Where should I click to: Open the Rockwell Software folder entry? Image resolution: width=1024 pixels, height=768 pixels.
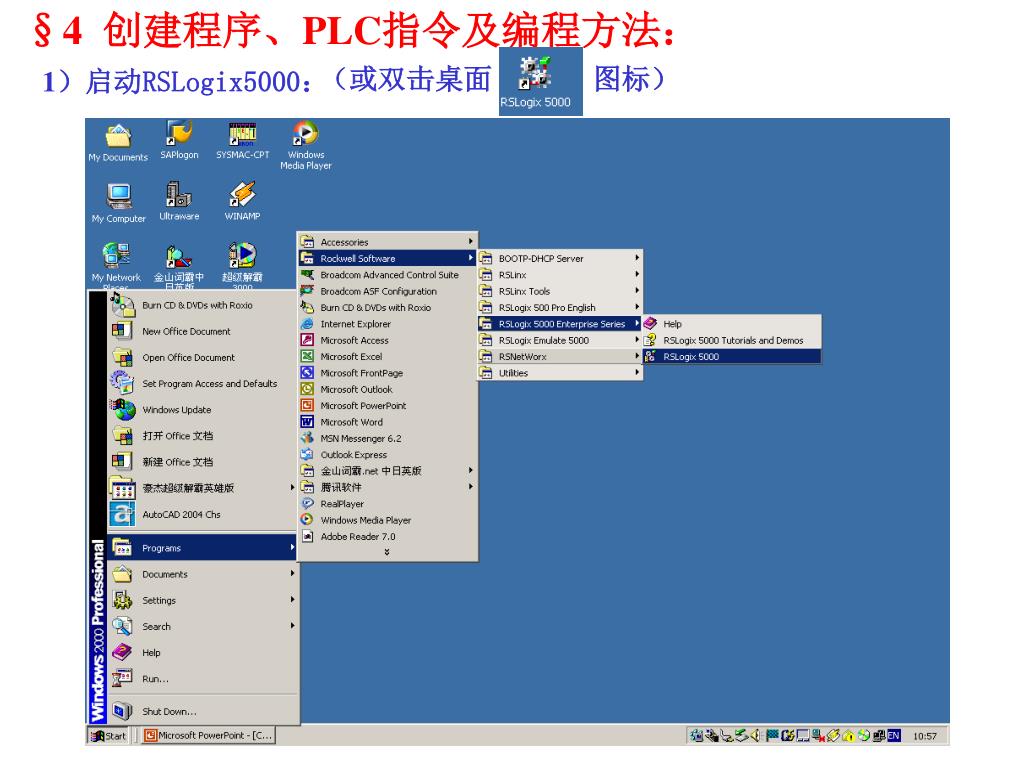pyautogui.click(x=387, y=258)
